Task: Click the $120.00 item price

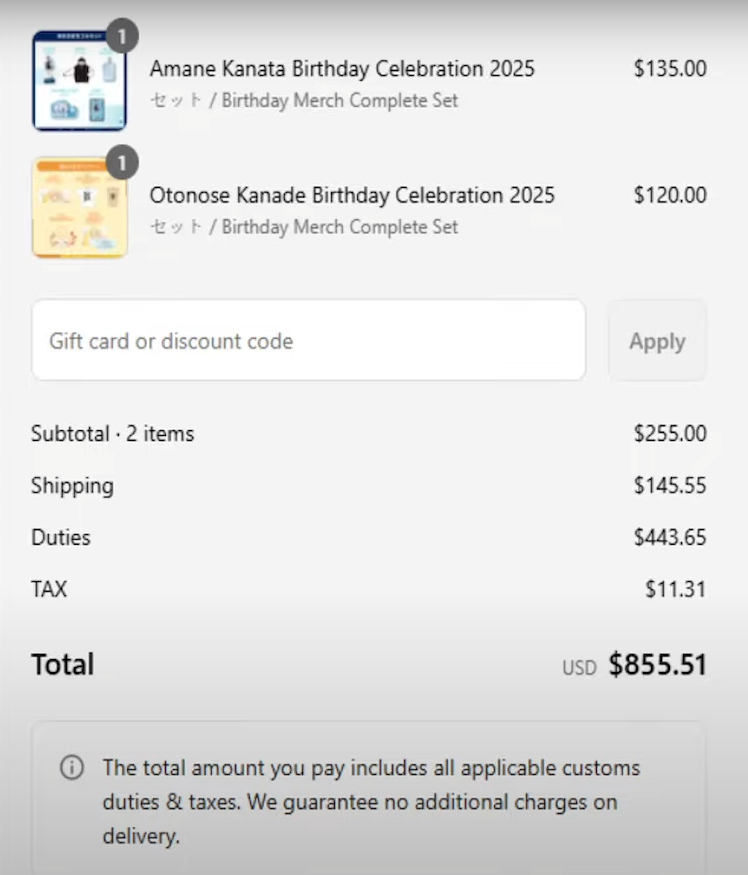Action: pyautogui.click(x=670, y=195)
